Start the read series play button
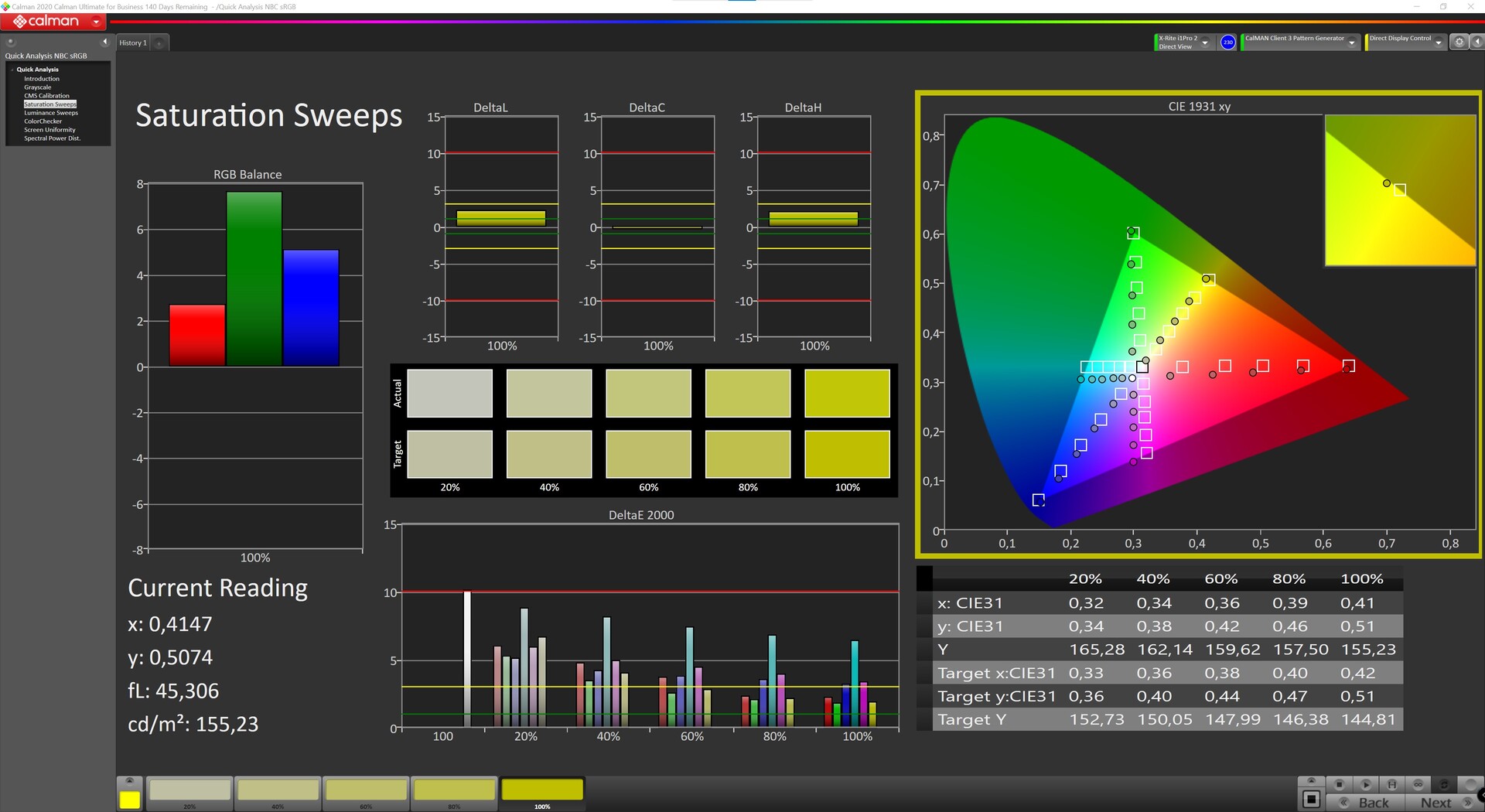 click(x=1365, y=784)
